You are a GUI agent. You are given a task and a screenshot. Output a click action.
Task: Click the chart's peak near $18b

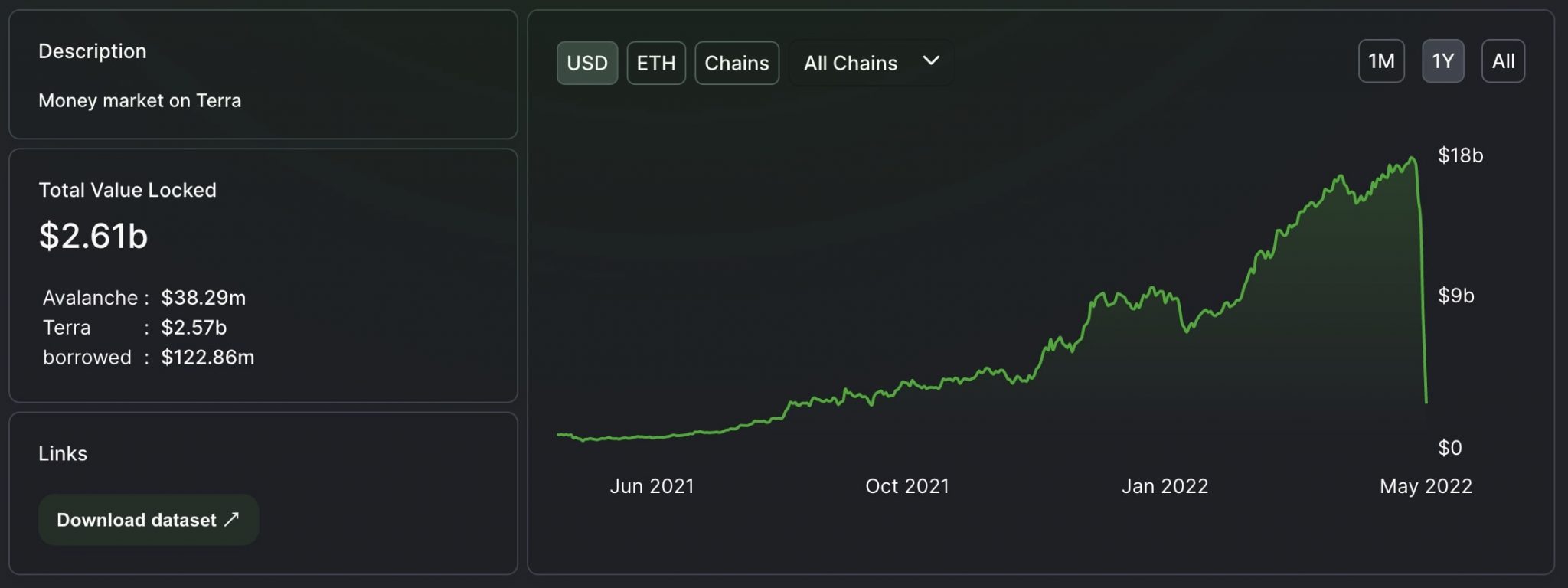(1413, 159)
